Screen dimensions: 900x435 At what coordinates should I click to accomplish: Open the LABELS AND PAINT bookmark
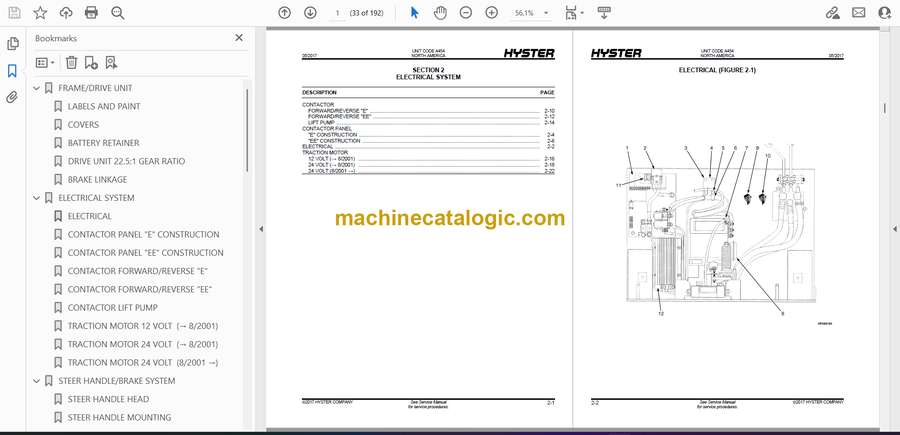pyautogui.click(x=104, y=107)
